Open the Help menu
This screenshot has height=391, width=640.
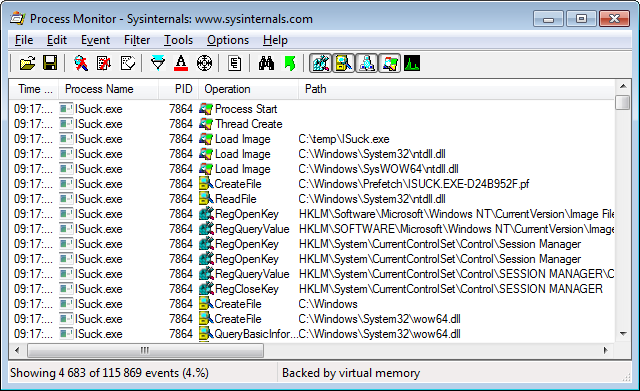pos(275,40)
